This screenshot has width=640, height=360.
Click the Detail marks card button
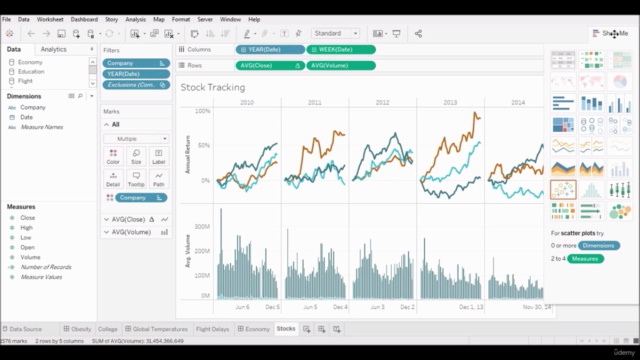tap(113, 179)
